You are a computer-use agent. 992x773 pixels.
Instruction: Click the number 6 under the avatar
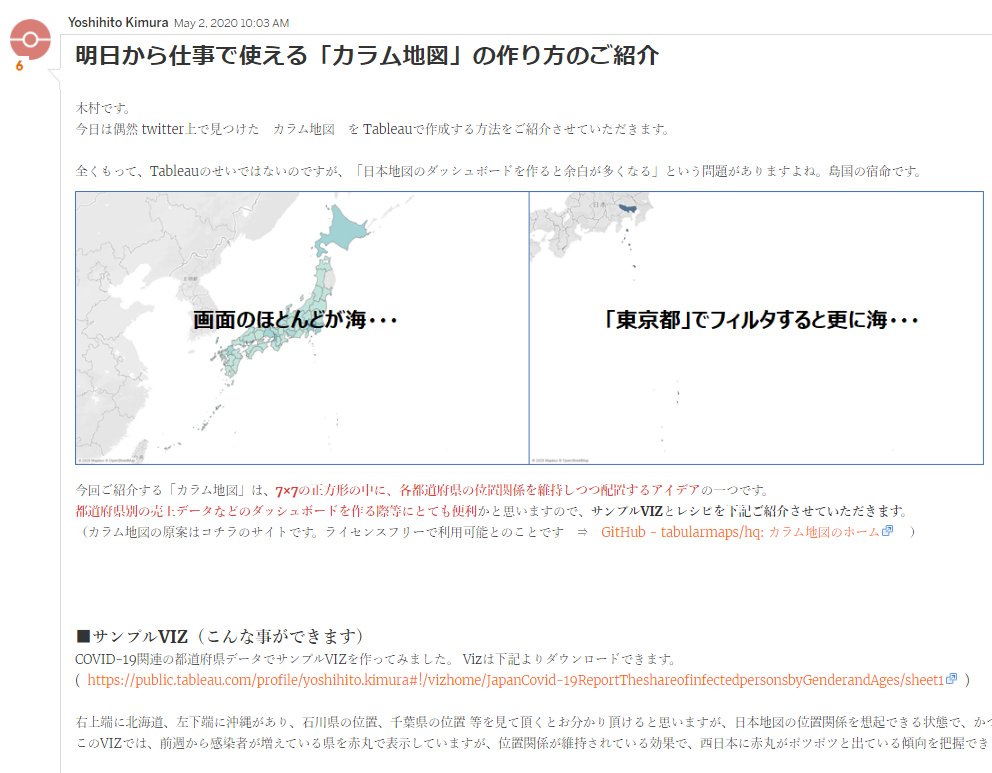point(20,66)
